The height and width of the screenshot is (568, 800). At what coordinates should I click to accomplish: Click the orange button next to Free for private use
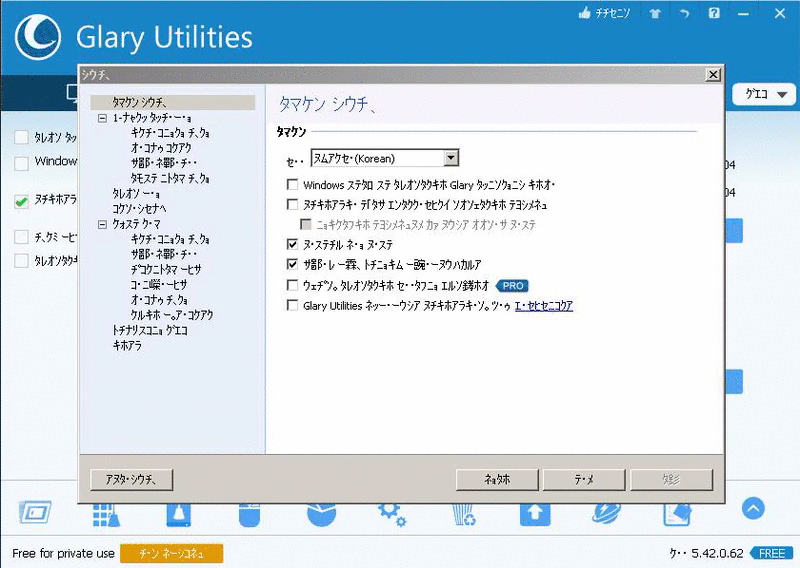pyautogui.click(x=171, y=554)
